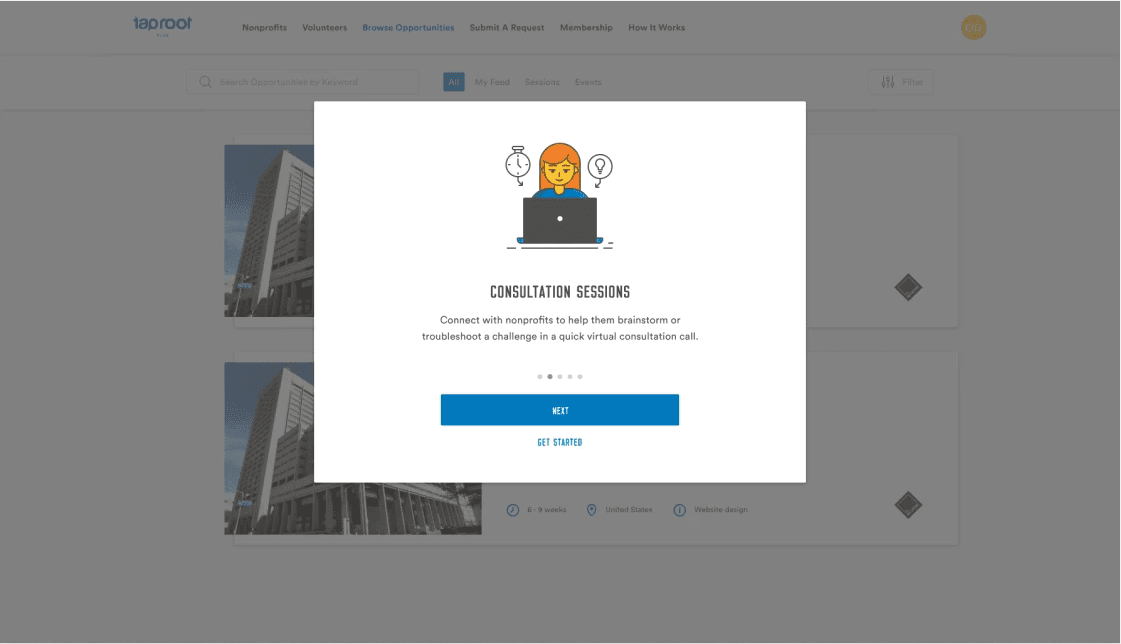Click the Next button in dialog
The height and width of the screenshot is (644, 1121).
coord(560,410)
